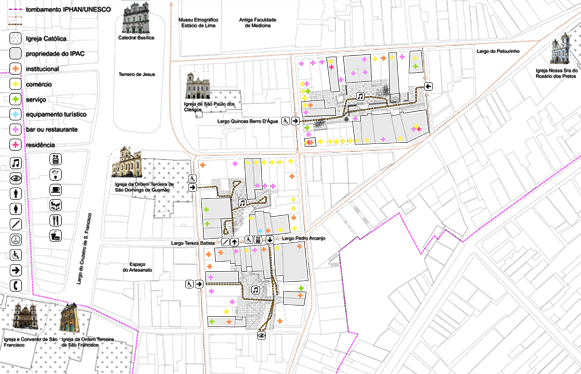Screen dimensions: 581x374
Task: Click the dotted Igreja Católica legend swatch
Action: (16, 38)
